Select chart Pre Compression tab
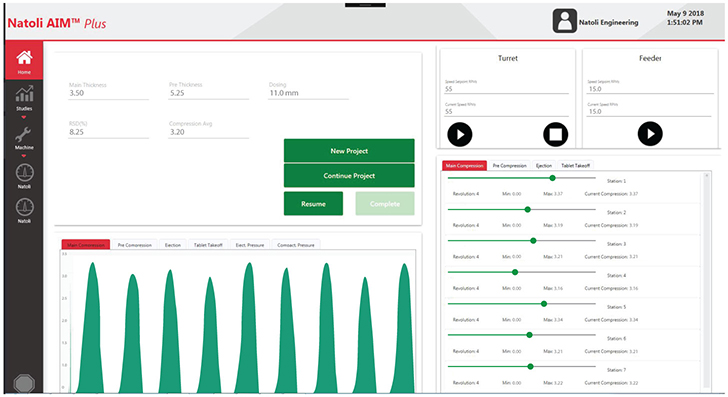 (135, 245)
